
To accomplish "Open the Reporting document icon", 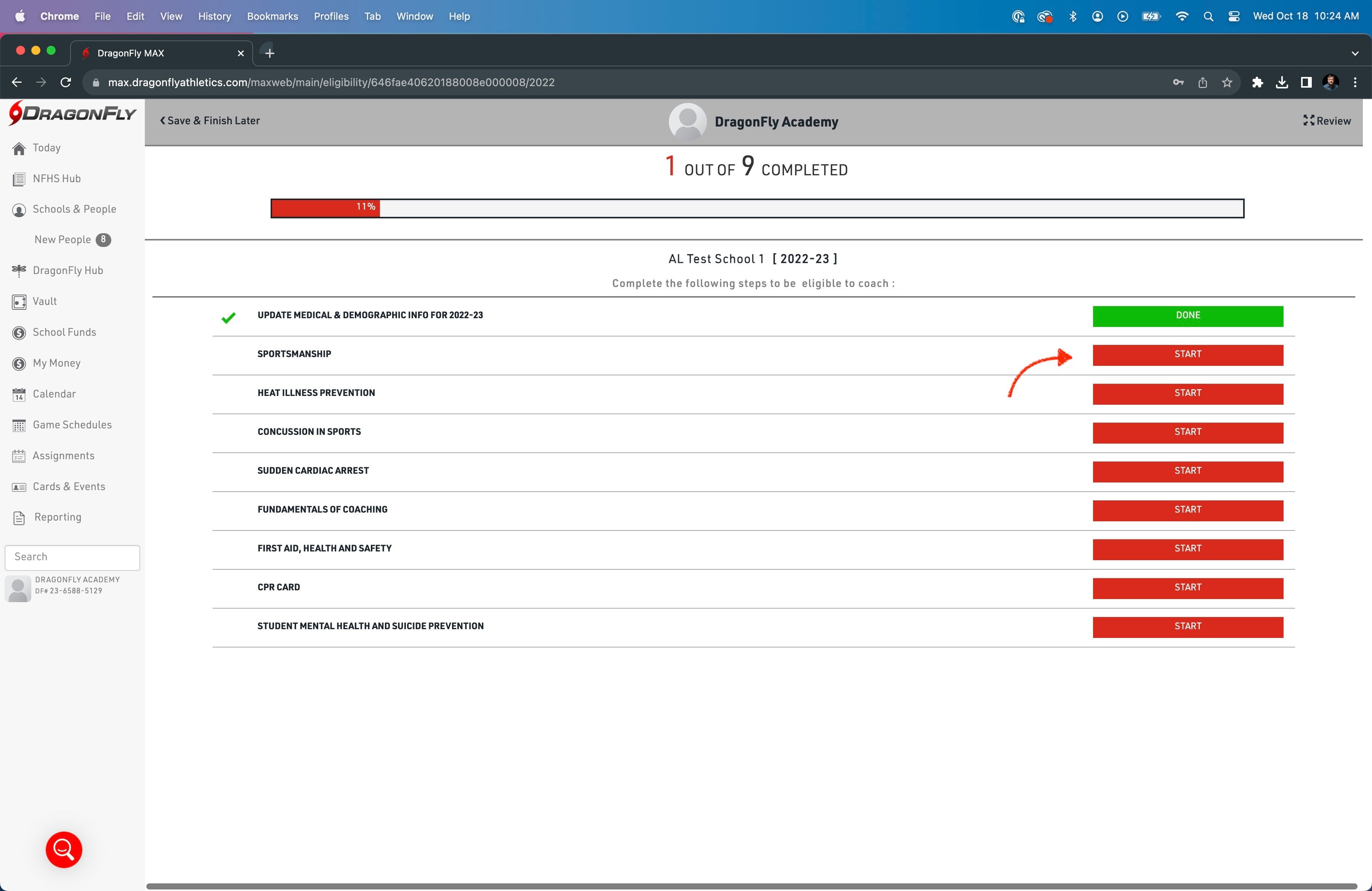I will coord(19,518).
